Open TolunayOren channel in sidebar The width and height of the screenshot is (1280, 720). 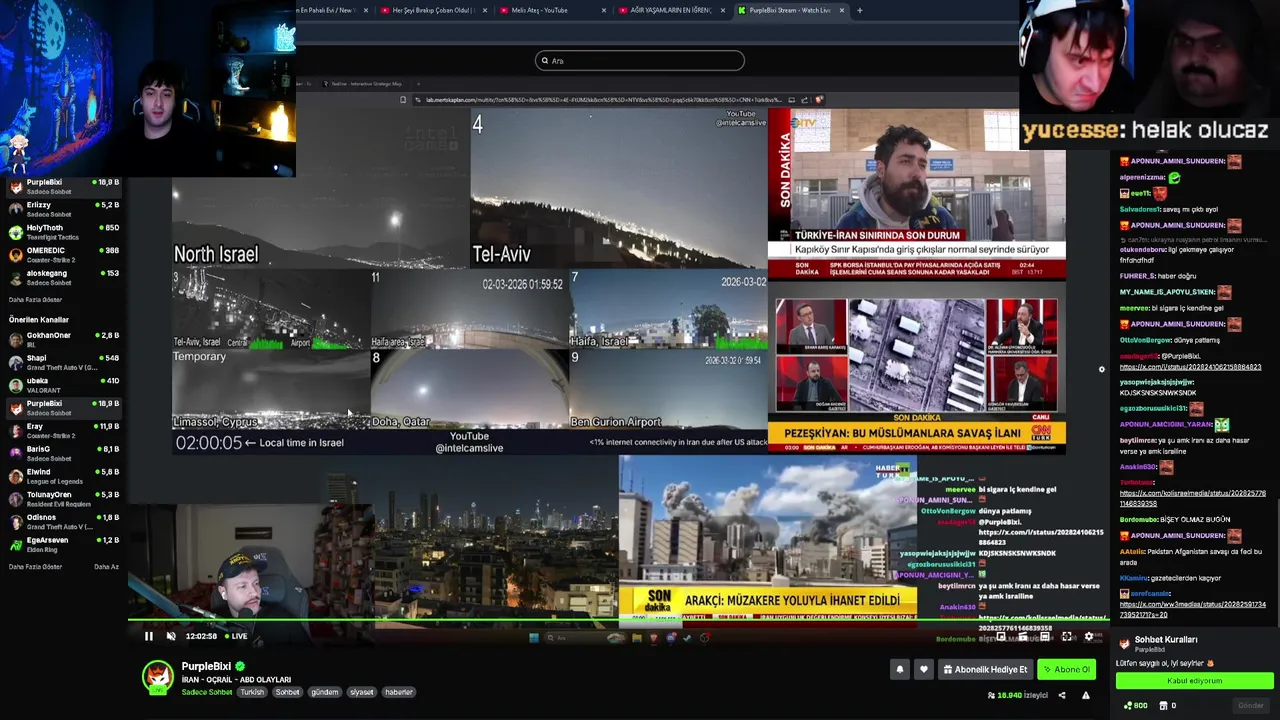click(64, 499)
